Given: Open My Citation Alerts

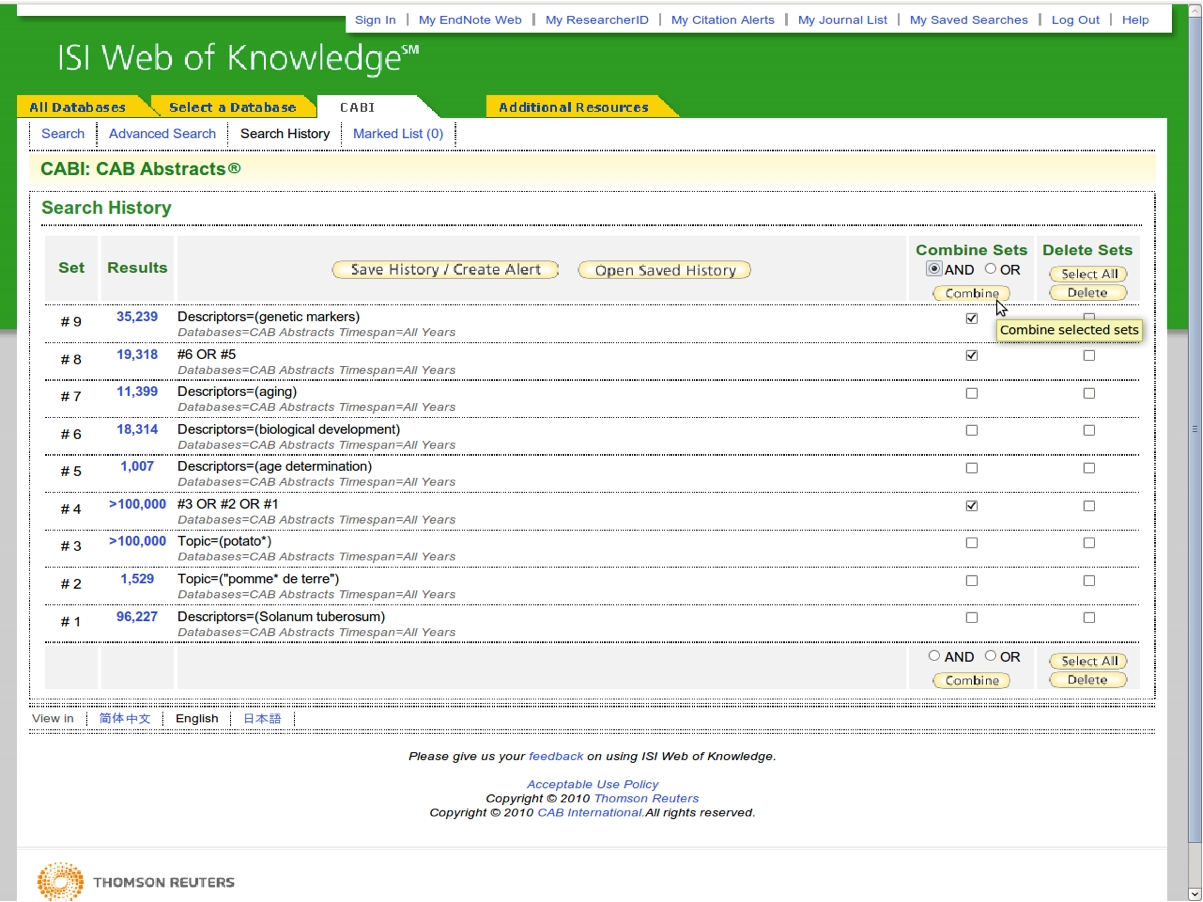Looking at the screenshot, I should coord(723,20).
